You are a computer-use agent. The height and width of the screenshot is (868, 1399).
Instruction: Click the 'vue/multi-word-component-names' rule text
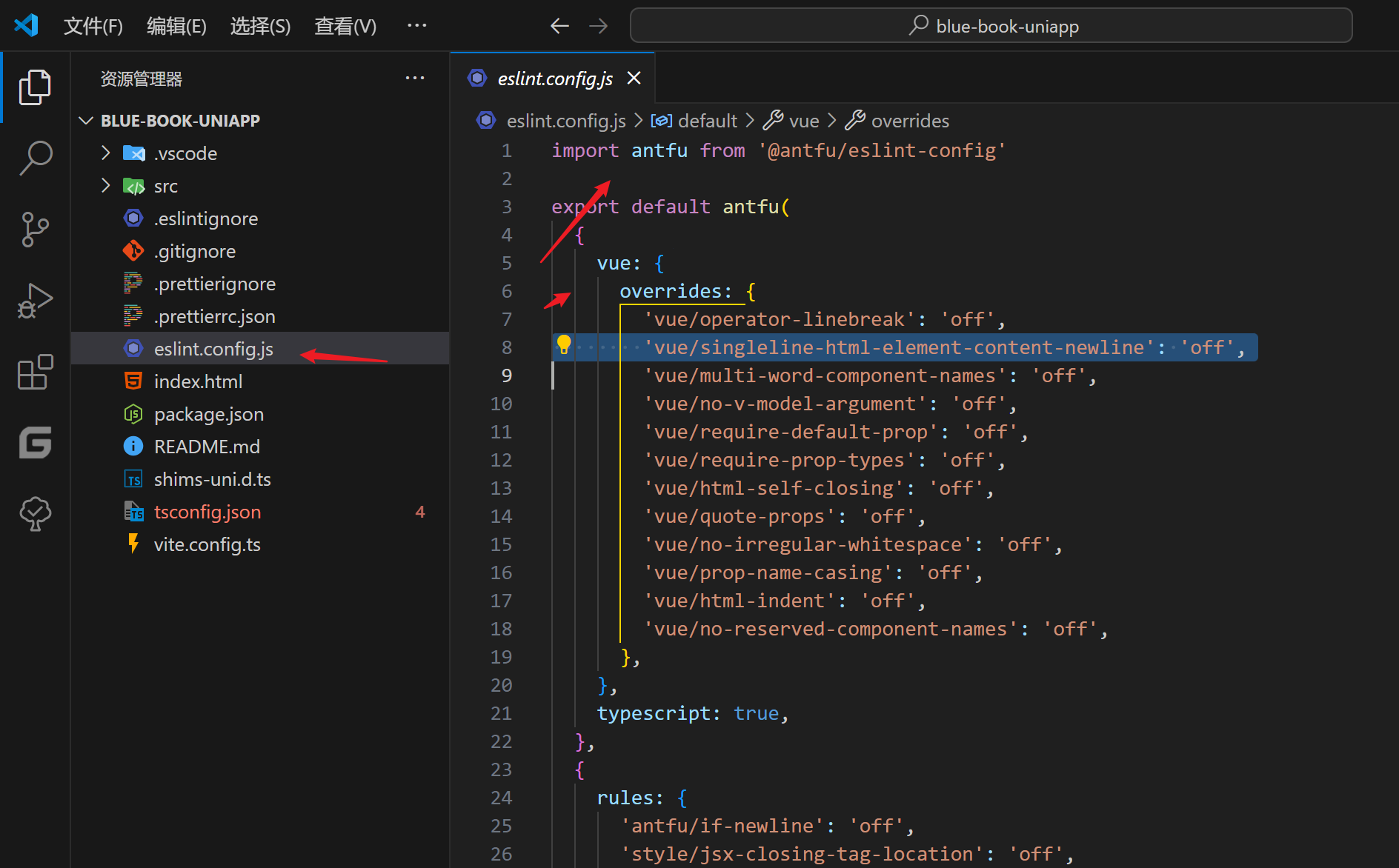click(x=825, y=375)
